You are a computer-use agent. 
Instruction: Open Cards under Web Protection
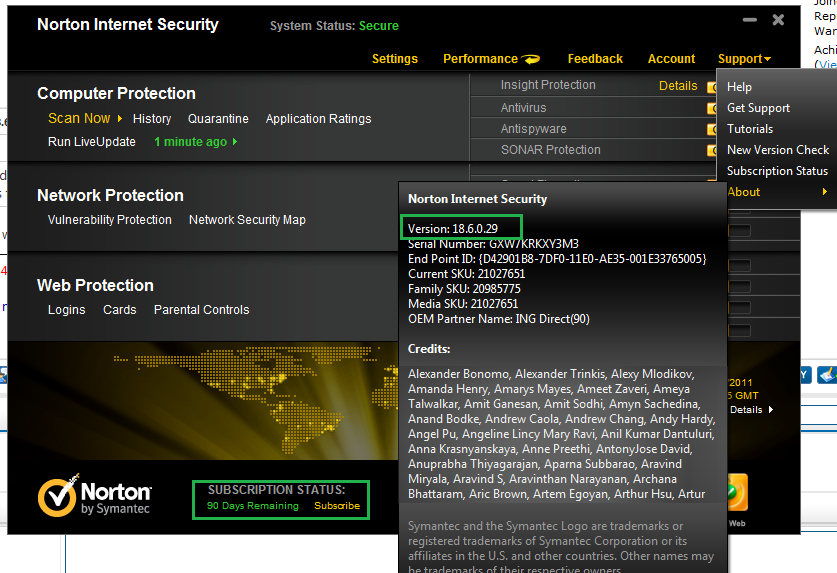coord(120,310)
